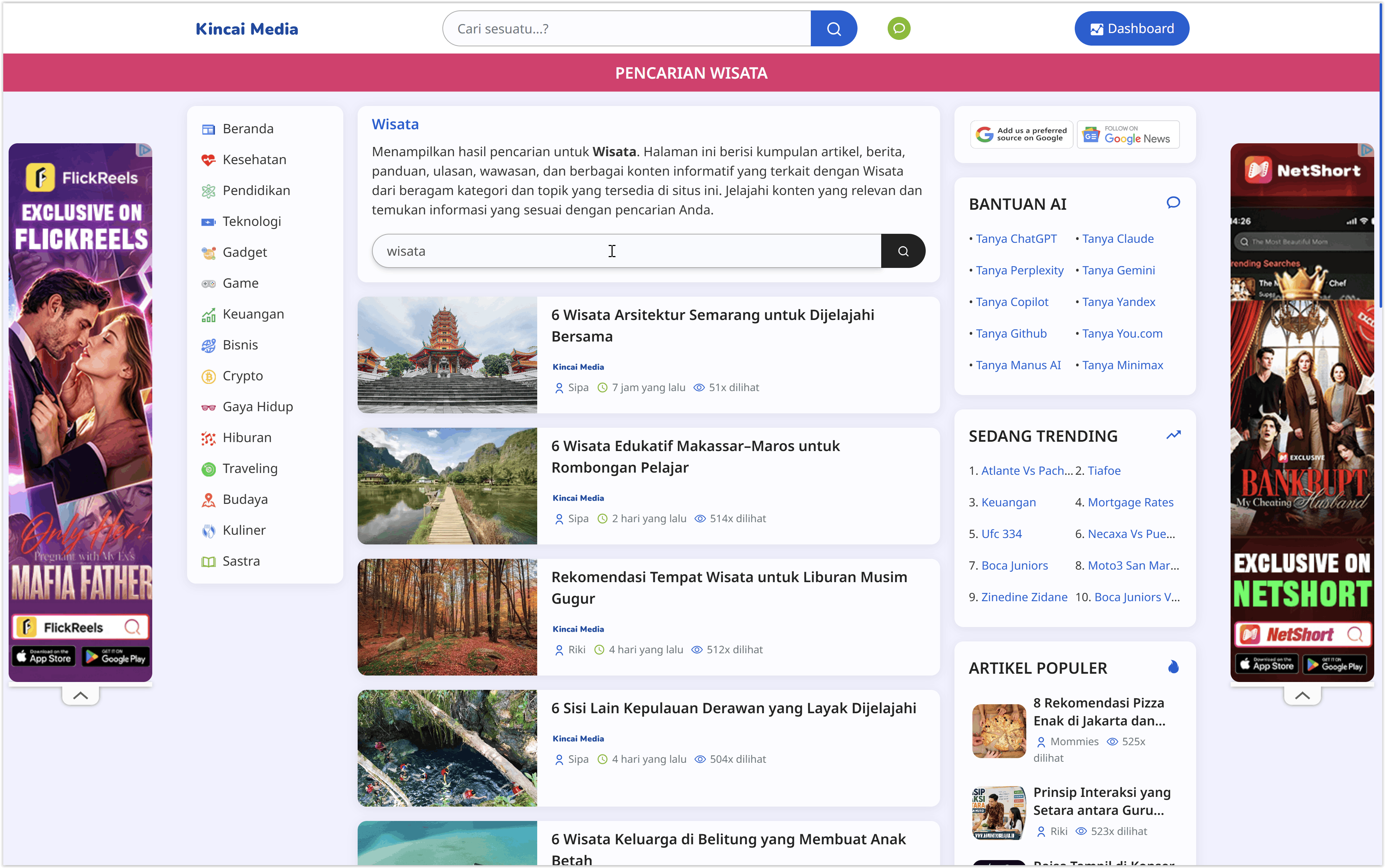Click the blue search magnifier button in header

click(833, 29)
